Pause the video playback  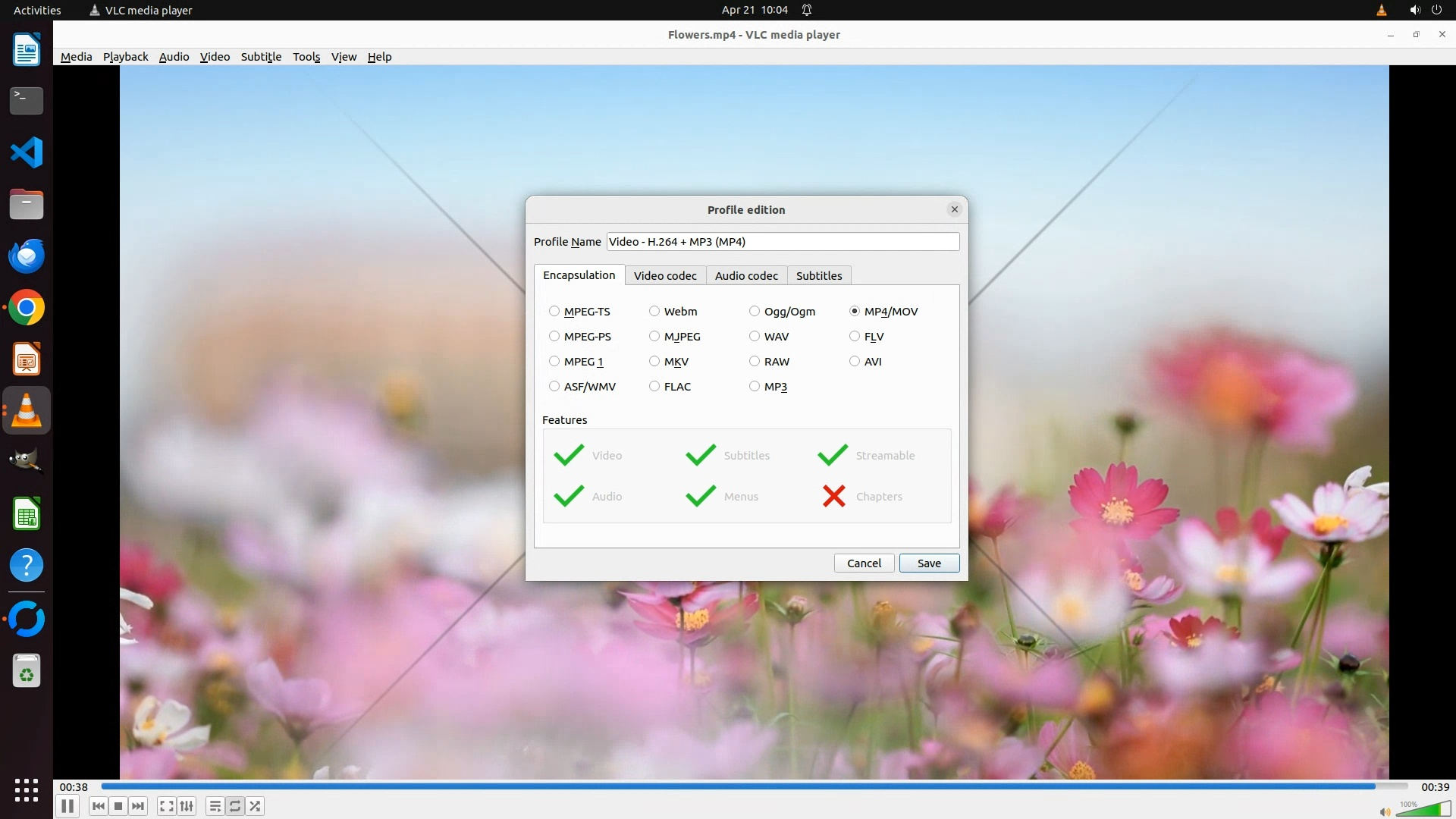67,806
